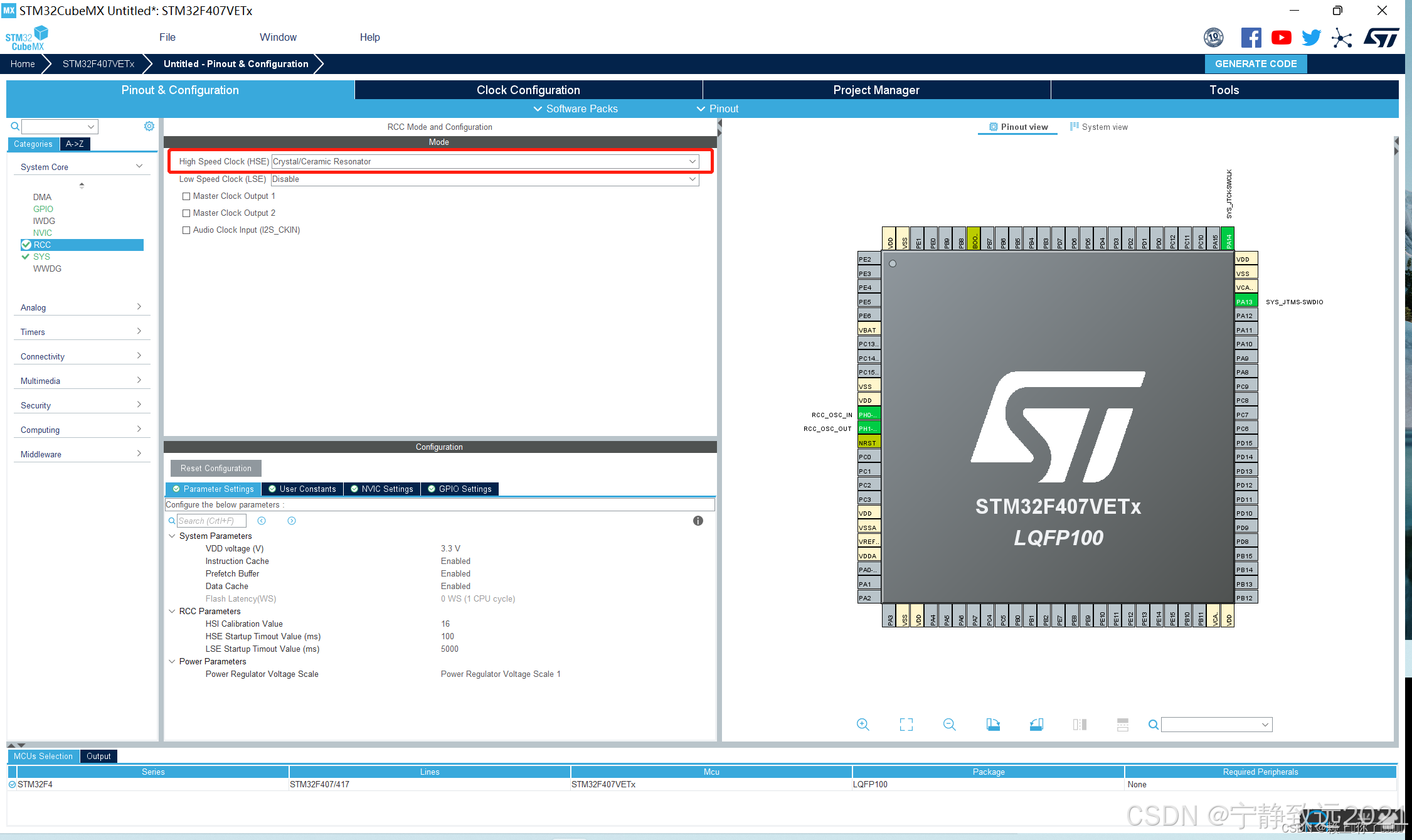Click Reset Configuration button
The height and width of the screenshot is (840, 1412).
coord(216,468)
